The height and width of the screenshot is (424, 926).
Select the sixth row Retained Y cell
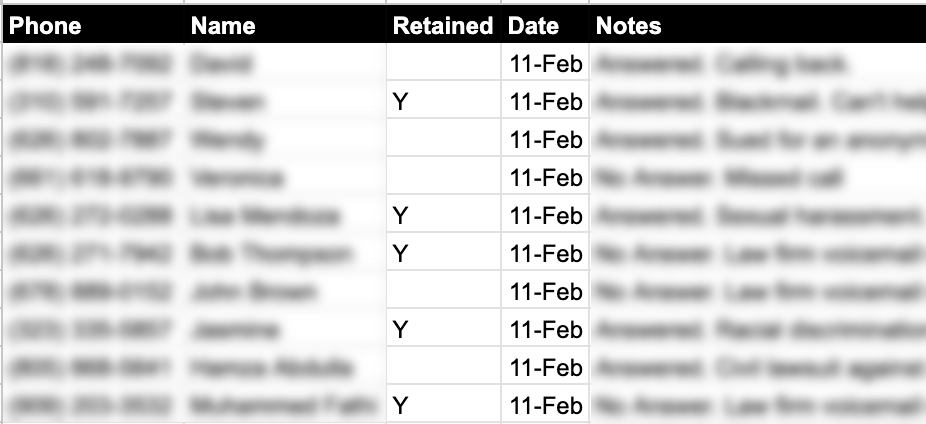click(x=444, y=252)
